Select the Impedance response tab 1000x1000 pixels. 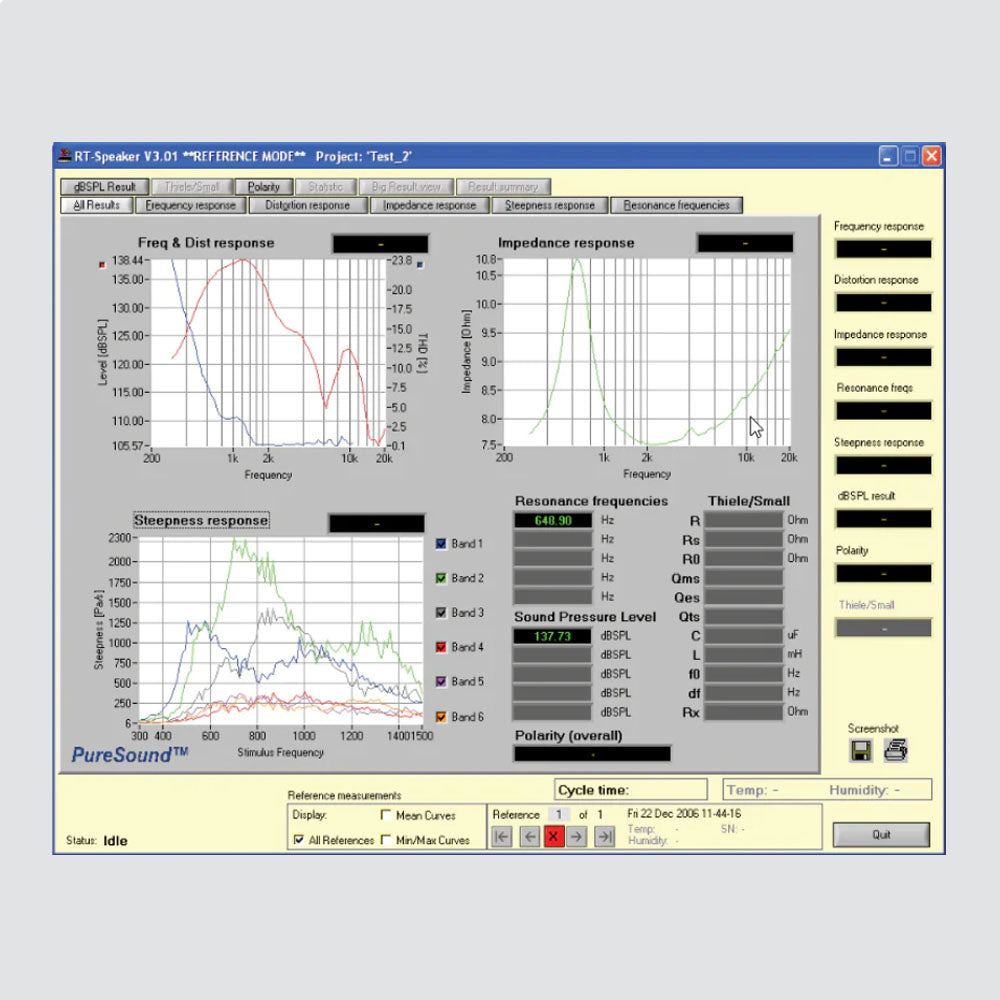point(429,204)
